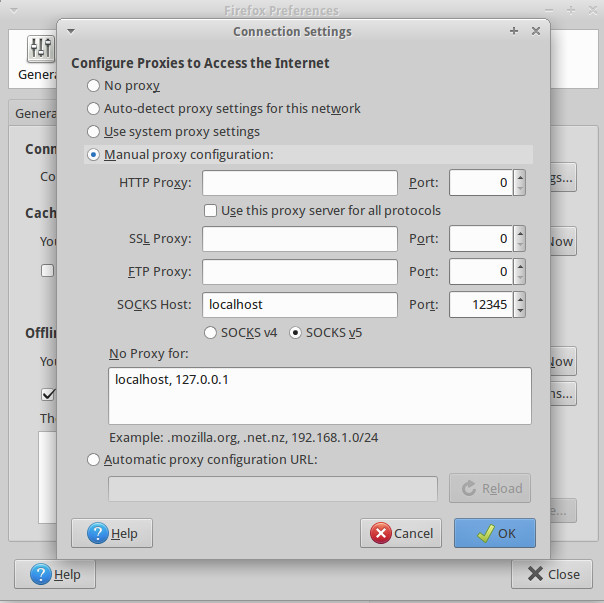The width and height of the screenshot is (604, 603).
Task: Toggle the unchecked checkbox in Preferences Cache section
Action: (x=47, y=270)
